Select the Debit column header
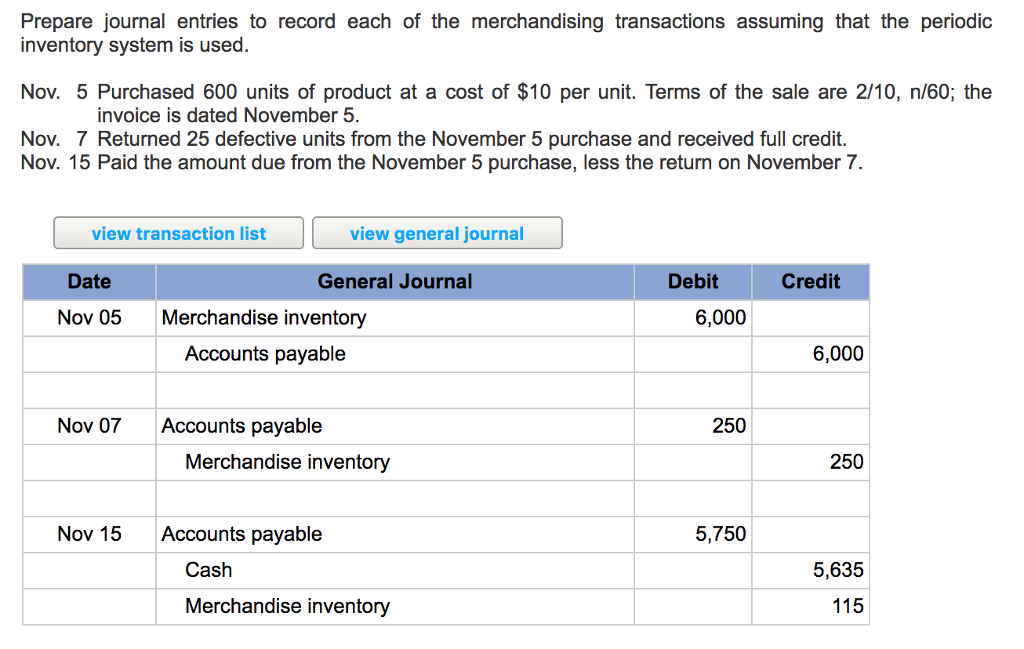The width and height of the screenshot is (1024, 649). tap(693, 282)
